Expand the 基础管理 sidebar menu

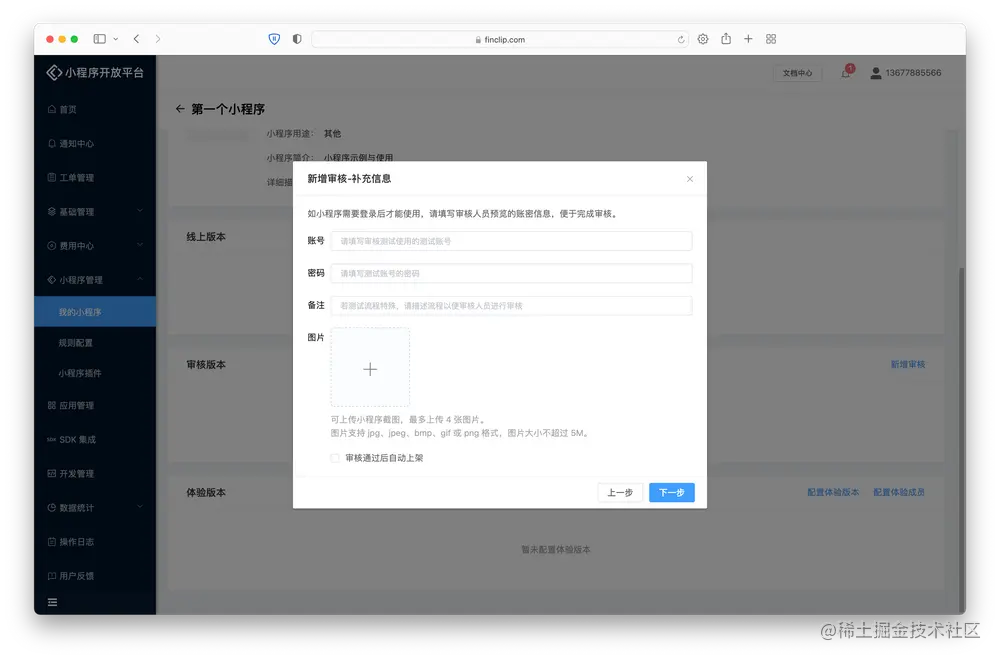coord(95,212)
